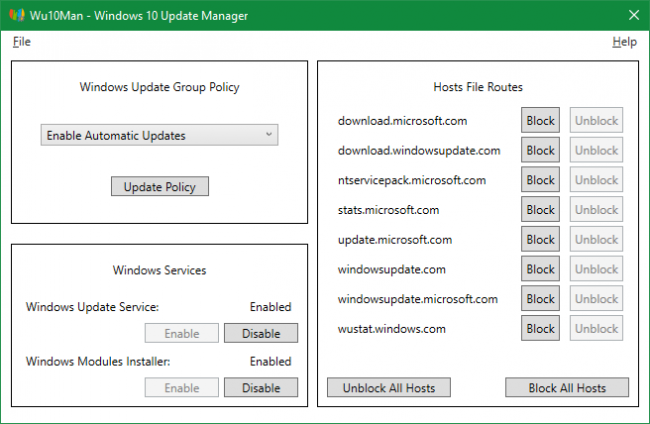This screenshot has width=650, height=424.
Task: Close the Wu10Man window
Action: 634,15
